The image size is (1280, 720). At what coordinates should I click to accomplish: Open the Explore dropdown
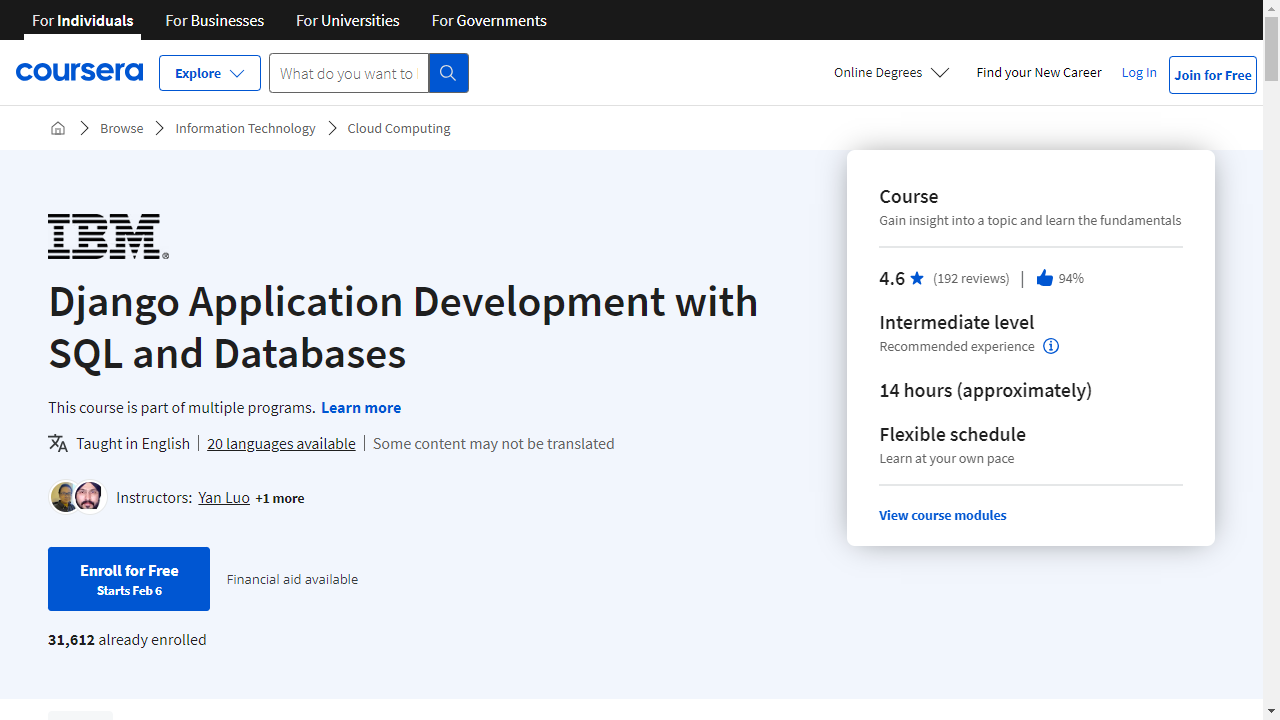click(210, 73)
